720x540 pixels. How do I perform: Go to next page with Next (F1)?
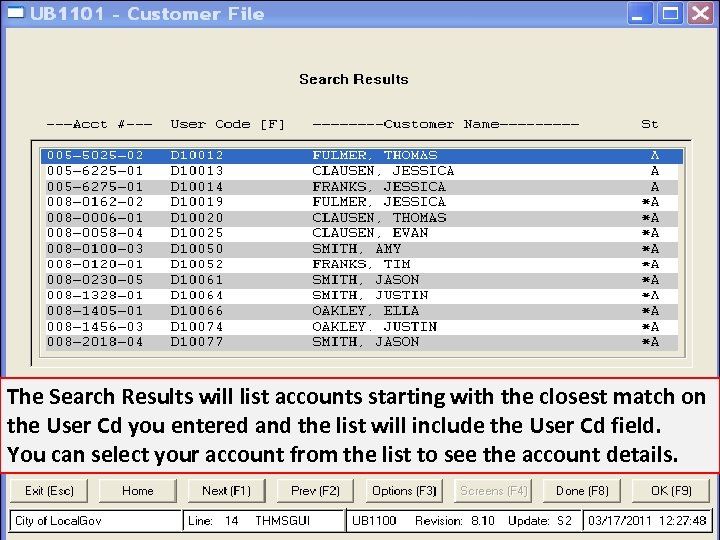226,491
